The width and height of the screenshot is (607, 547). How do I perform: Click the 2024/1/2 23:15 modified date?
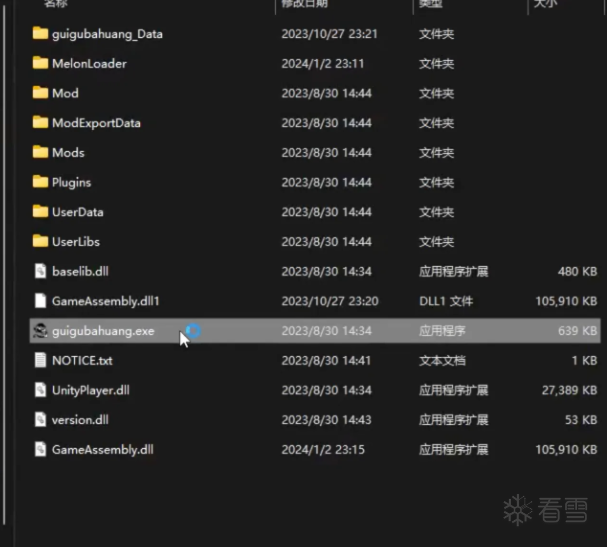[x=323, y=449]
